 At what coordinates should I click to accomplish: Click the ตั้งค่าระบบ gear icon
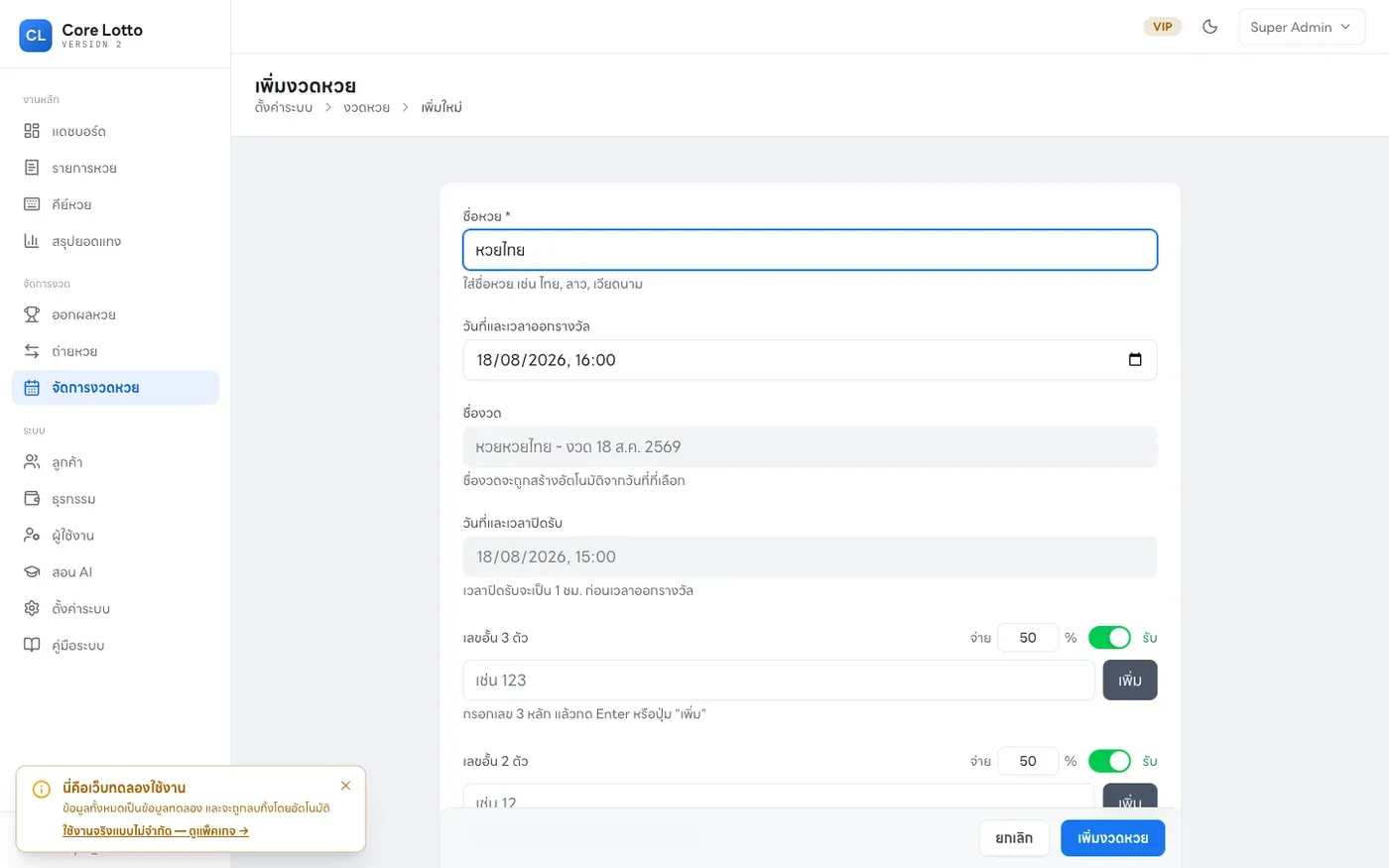(32, 608)
